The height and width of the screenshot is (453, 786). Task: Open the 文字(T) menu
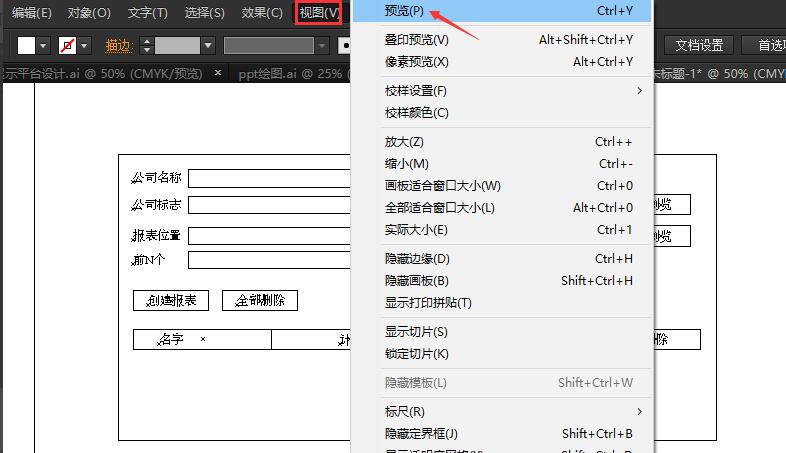[147, 13]
